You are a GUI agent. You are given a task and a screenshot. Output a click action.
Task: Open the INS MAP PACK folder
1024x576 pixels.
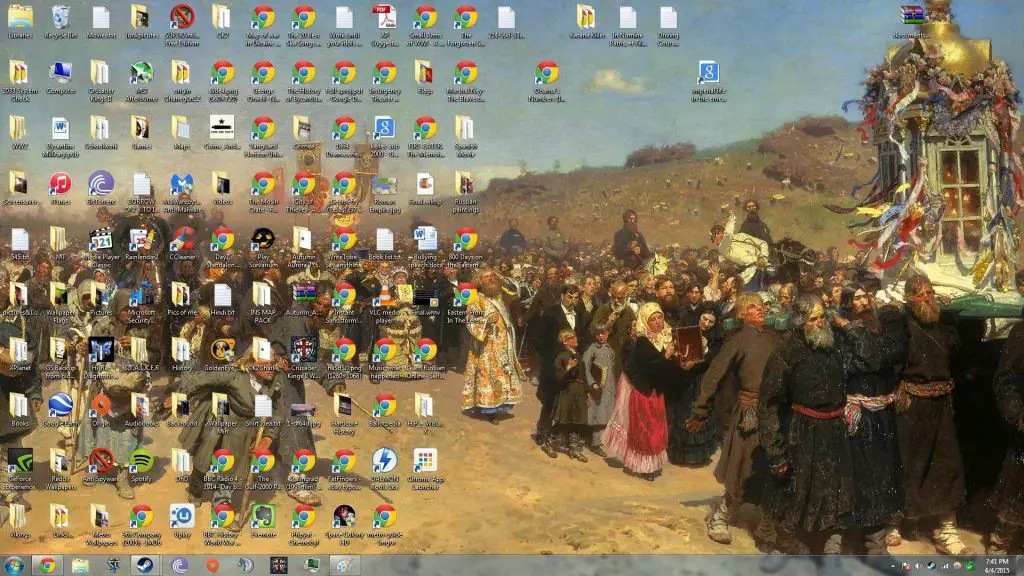263,303
